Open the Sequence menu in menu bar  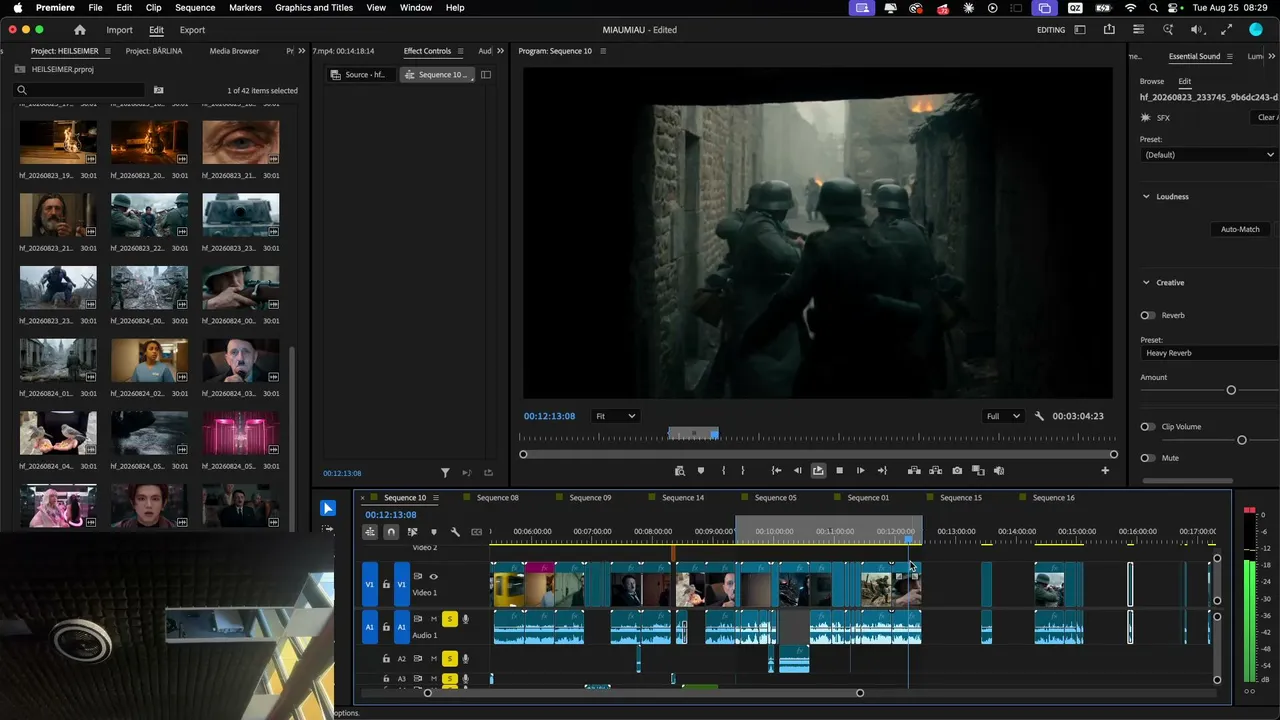click(195, 8)
